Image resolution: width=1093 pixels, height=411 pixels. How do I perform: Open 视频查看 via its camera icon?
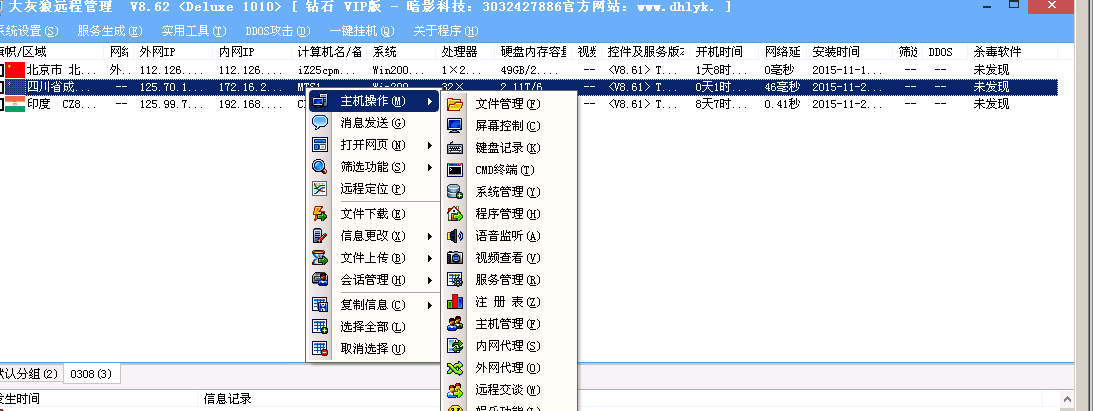pos(454,258)
